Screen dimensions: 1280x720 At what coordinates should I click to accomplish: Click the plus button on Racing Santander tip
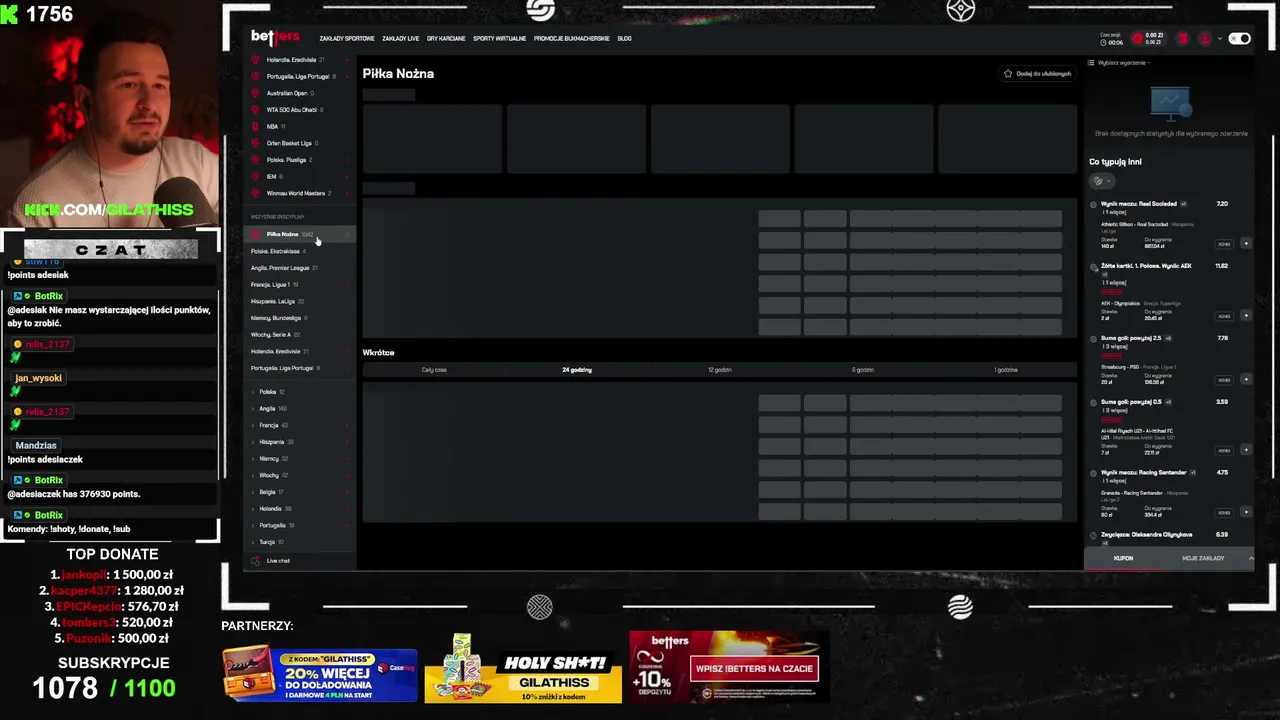1246,512
